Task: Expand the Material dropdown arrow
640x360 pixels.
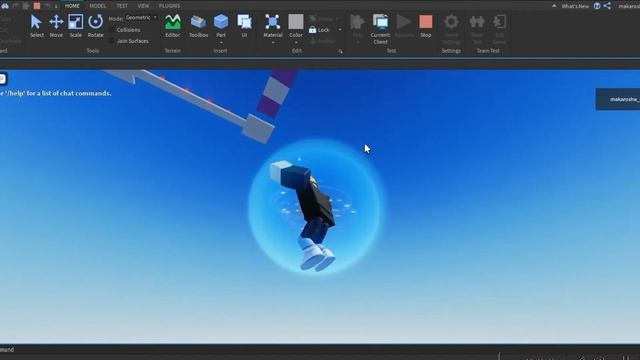Action: click(x=273, y=42)
